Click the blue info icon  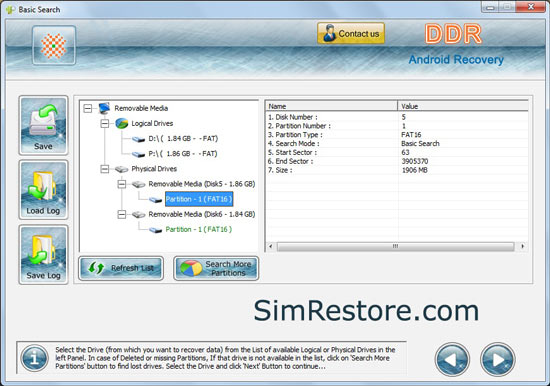click(x=34, y=358)
